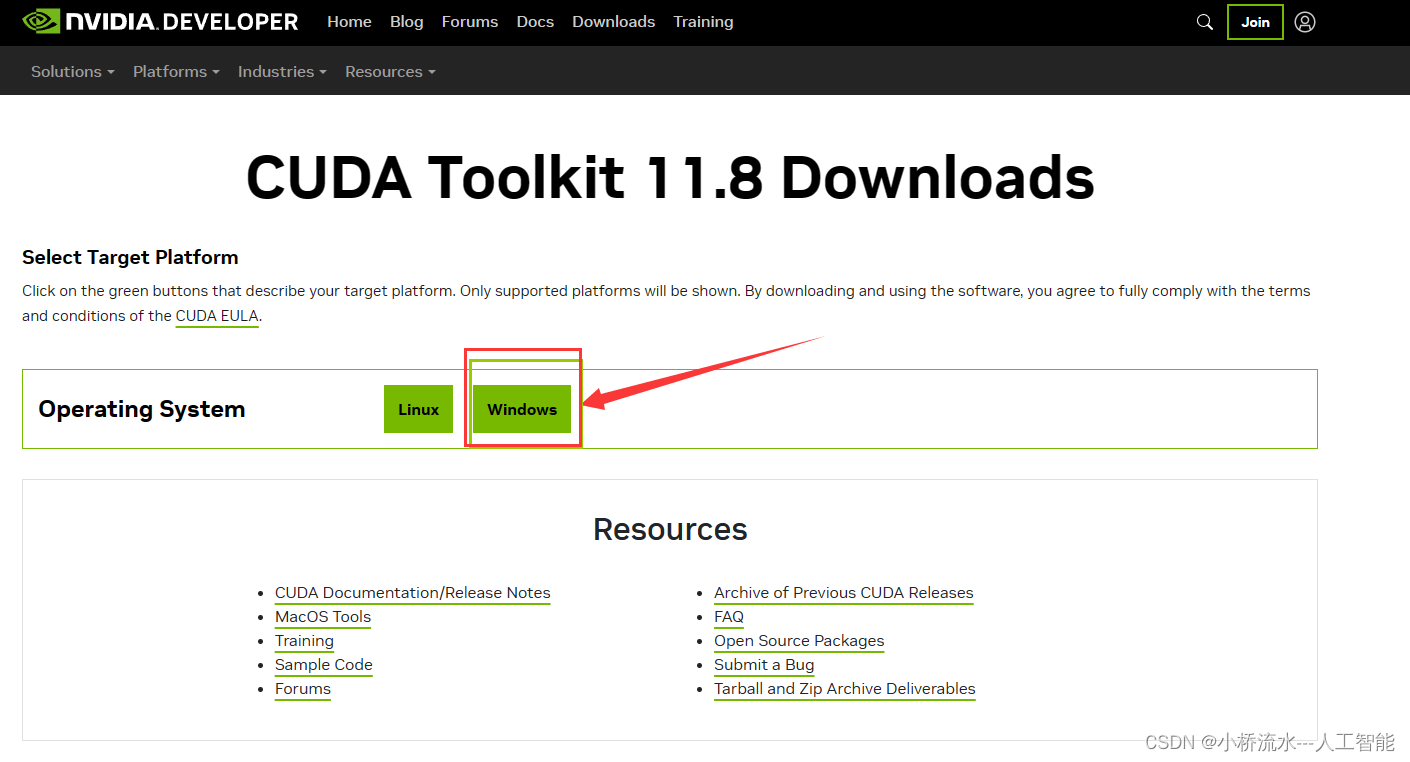This screenshot has width=1410, height=762.
Task: Click the NVIDIA Developer logo
Action: pyautogui.click(x=160, y=21)
